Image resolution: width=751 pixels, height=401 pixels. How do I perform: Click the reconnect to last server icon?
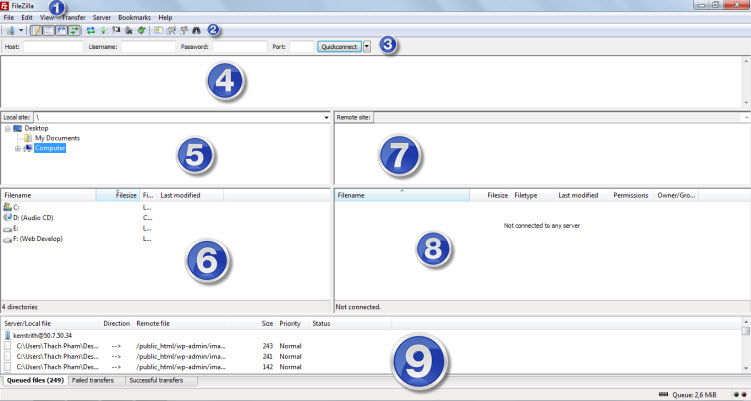tap(141, 31)
